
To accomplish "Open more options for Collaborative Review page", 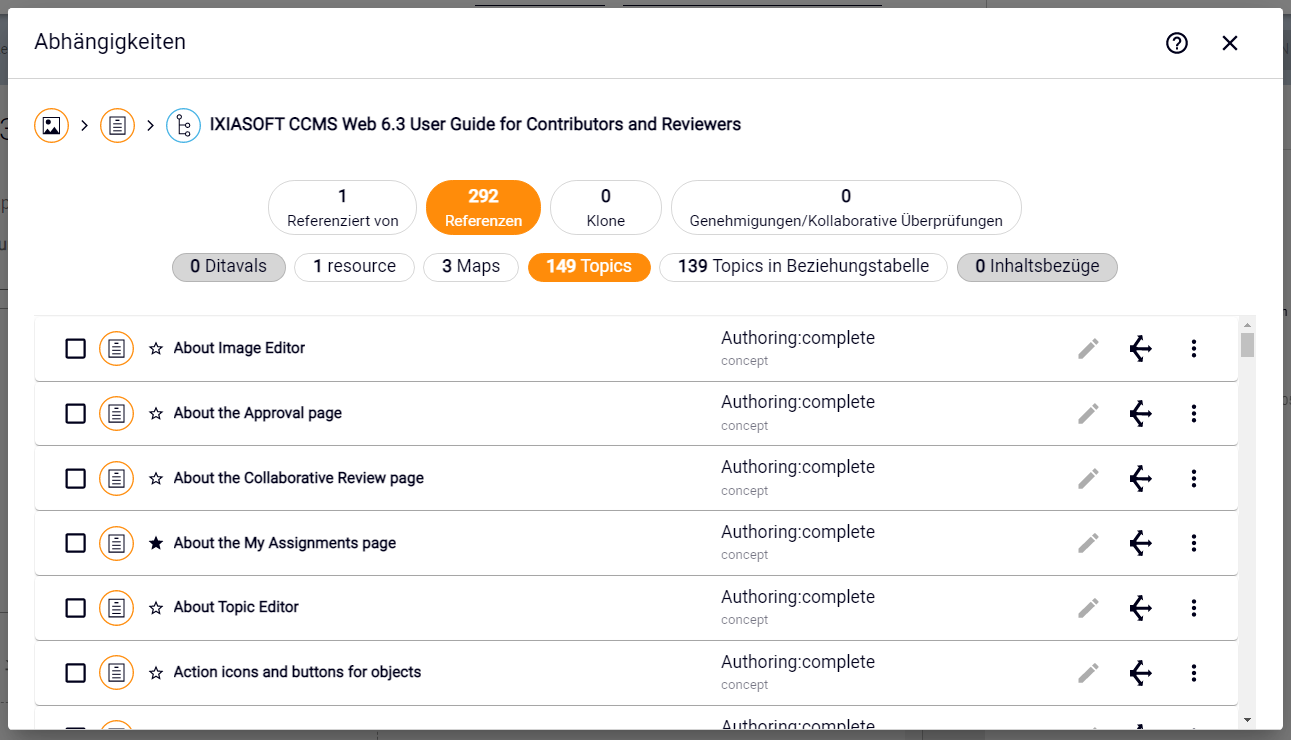I will click(x=1193, y=479).
